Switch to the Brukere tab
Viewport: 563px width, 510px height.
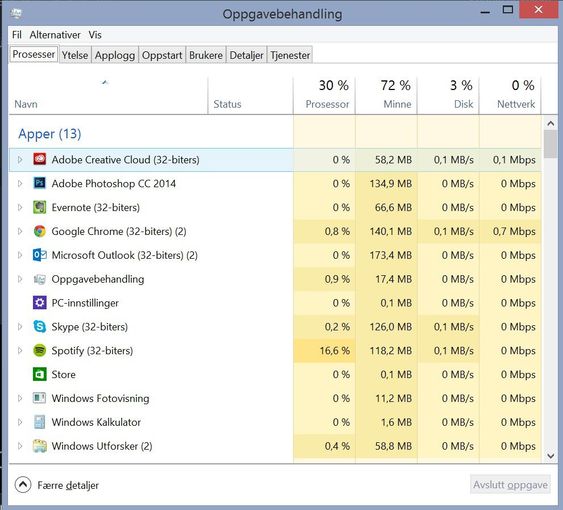coord(206,55)
